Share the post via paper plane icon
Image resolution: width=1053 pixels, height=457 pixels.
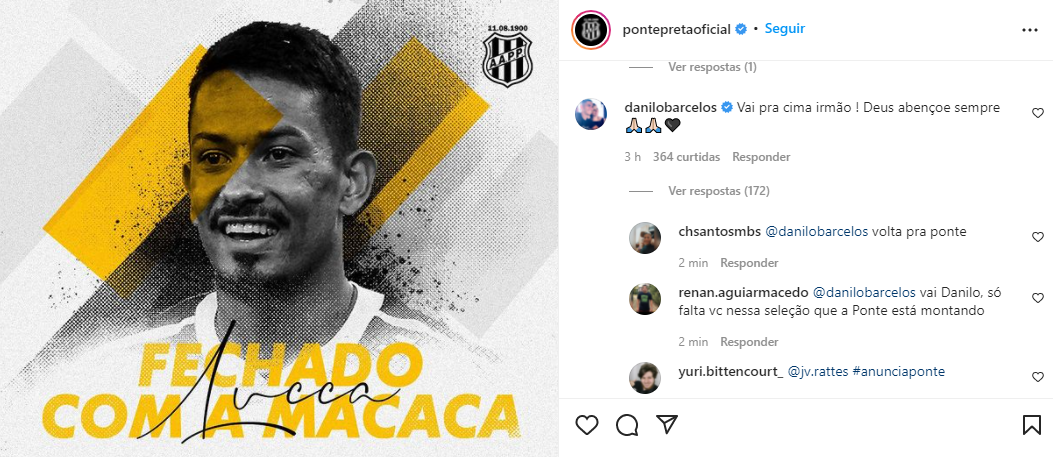point(667,424)
